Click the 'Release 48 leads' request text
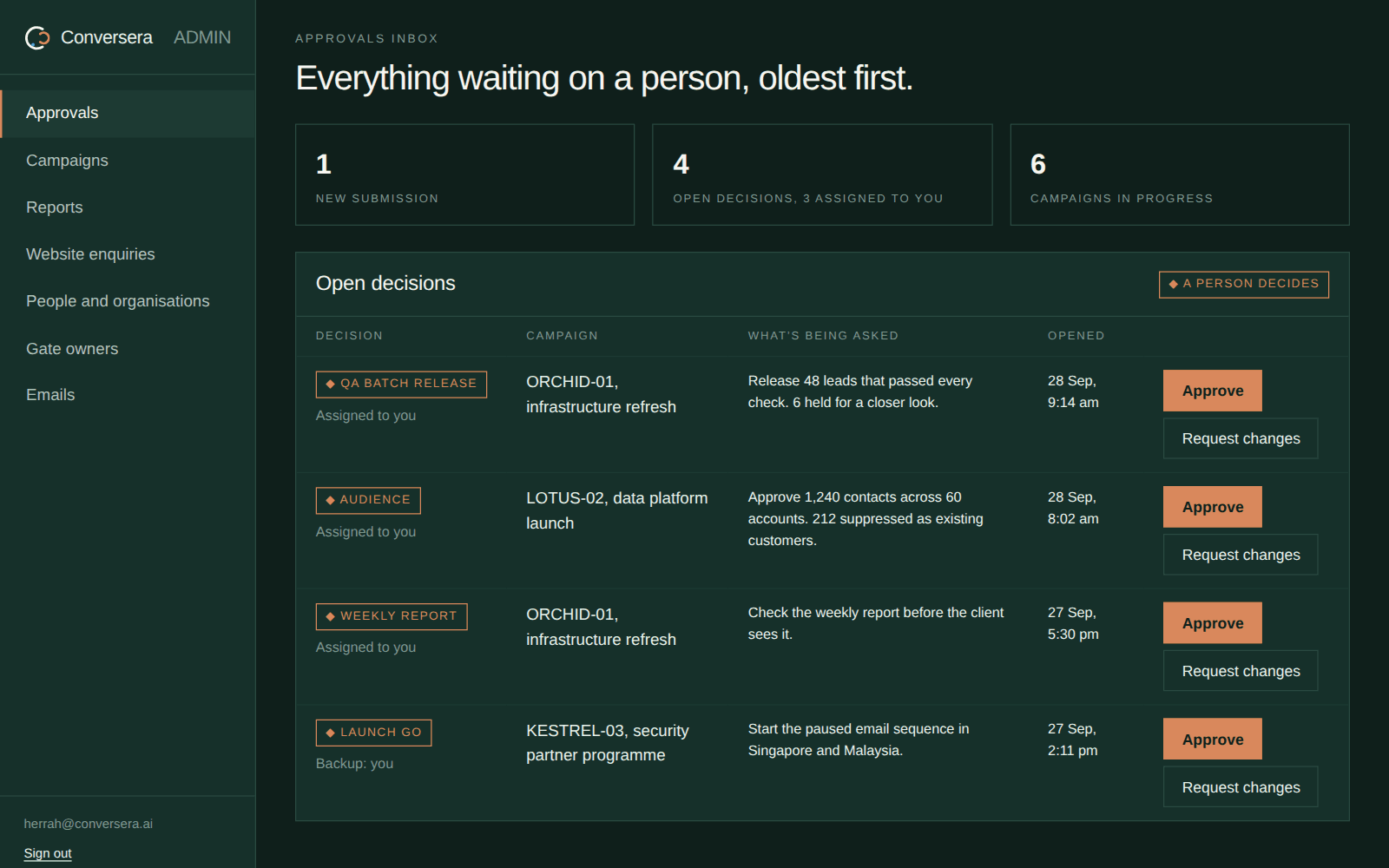Screen dimensions: 1389x868 (x=860, y=391)
